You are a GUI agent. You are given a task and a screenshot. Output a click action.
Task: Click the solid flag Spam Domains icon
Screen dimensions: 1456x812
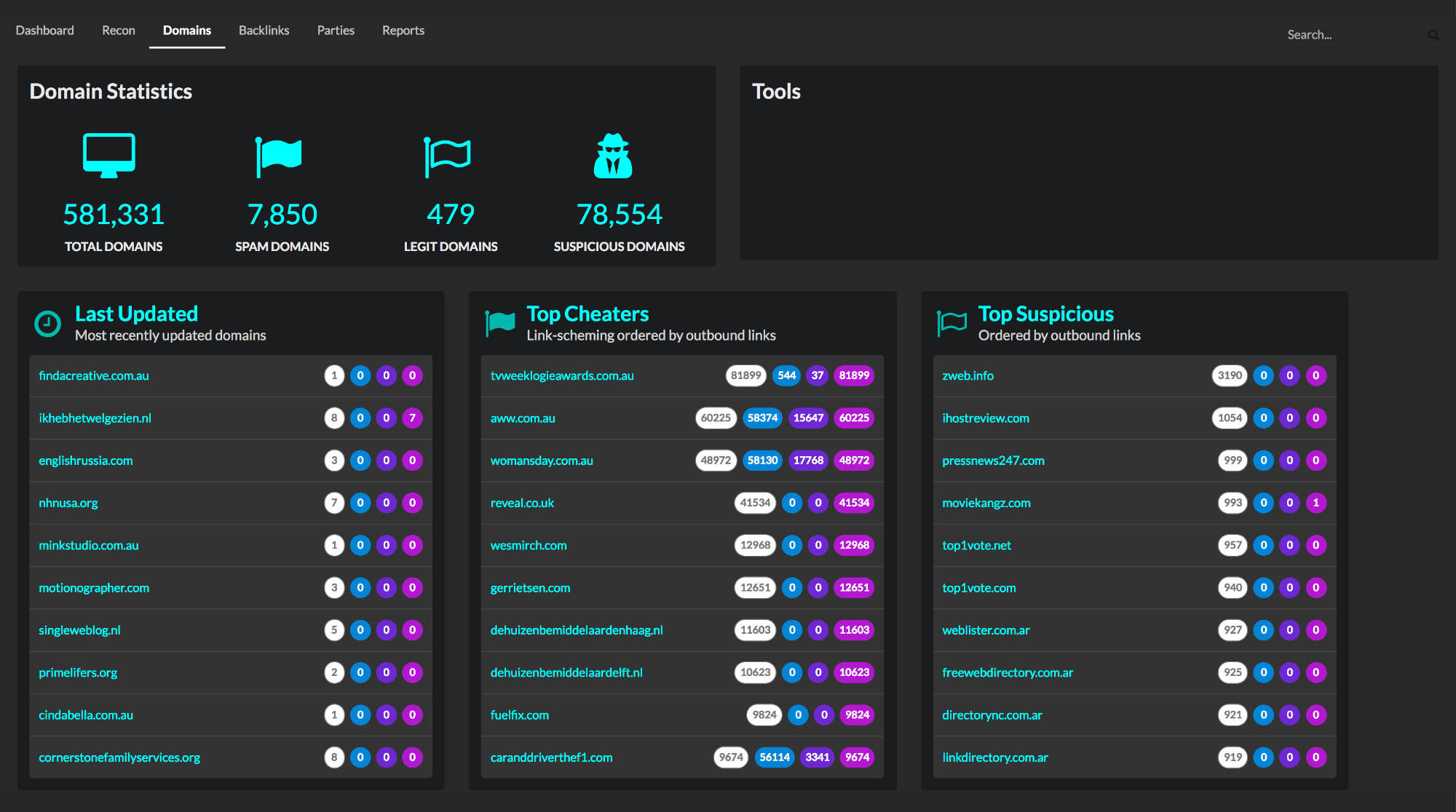[x=279, y=156]
